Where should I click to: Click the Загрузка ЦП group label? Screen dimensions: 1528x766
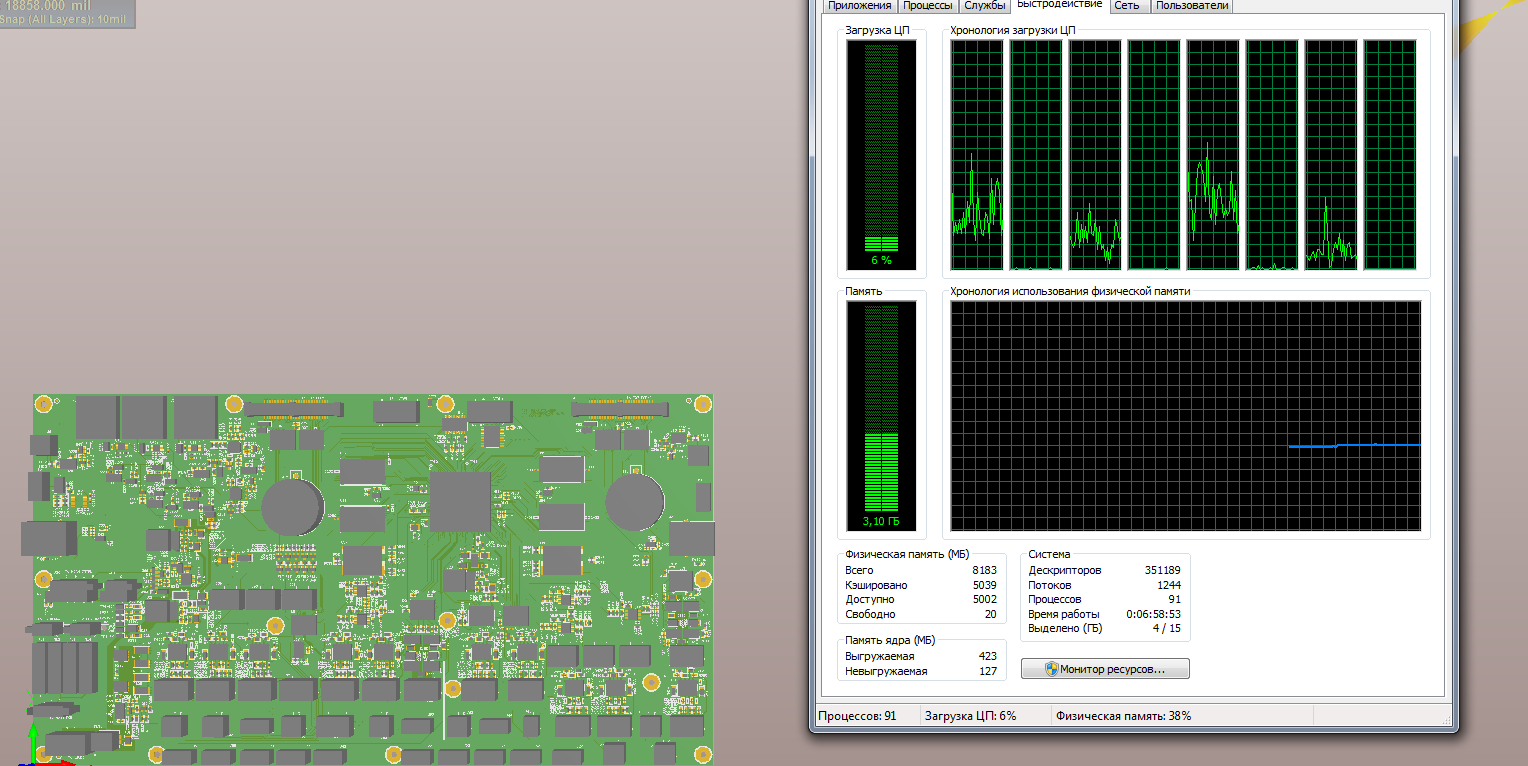(x=877, y=30)
